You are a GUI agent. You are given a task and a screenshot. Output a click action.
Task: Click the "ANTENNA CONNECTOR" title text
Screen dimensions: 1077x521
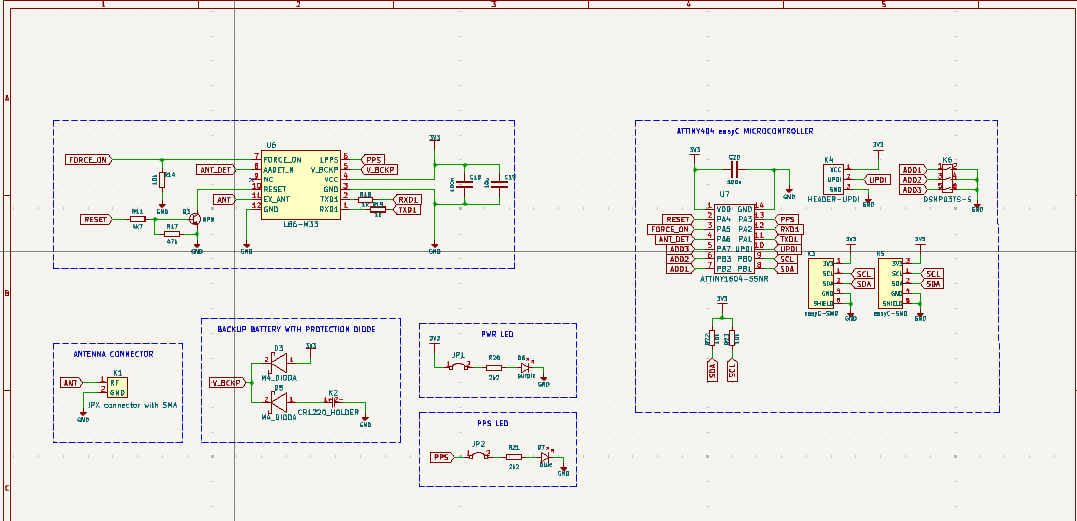[x=113, y=354]
